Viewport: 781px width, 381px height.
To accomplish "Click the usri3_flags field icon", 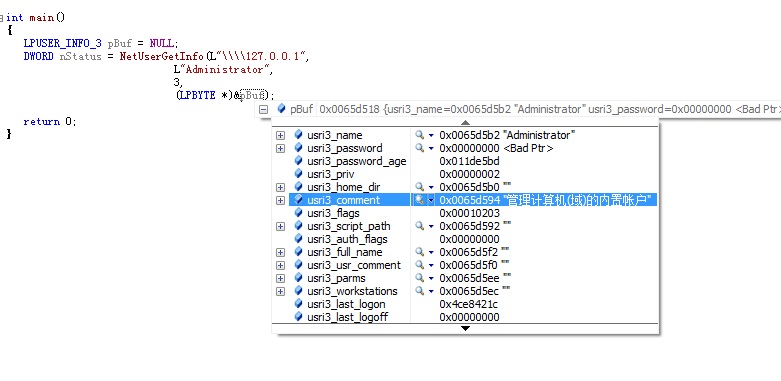I will coord(298,212).
